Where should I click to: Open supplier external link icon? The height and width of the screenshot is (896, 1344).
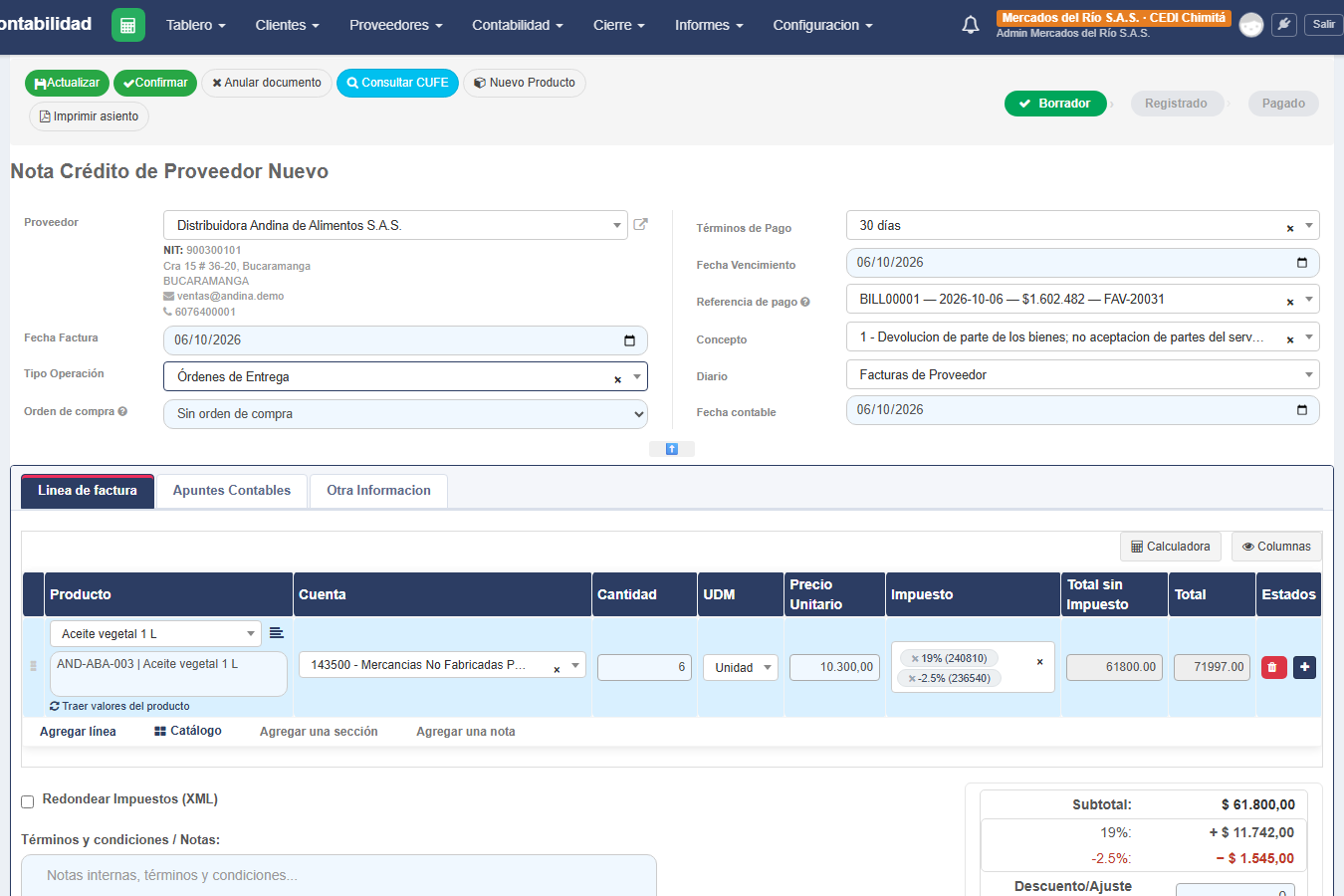tap(641, 225)
